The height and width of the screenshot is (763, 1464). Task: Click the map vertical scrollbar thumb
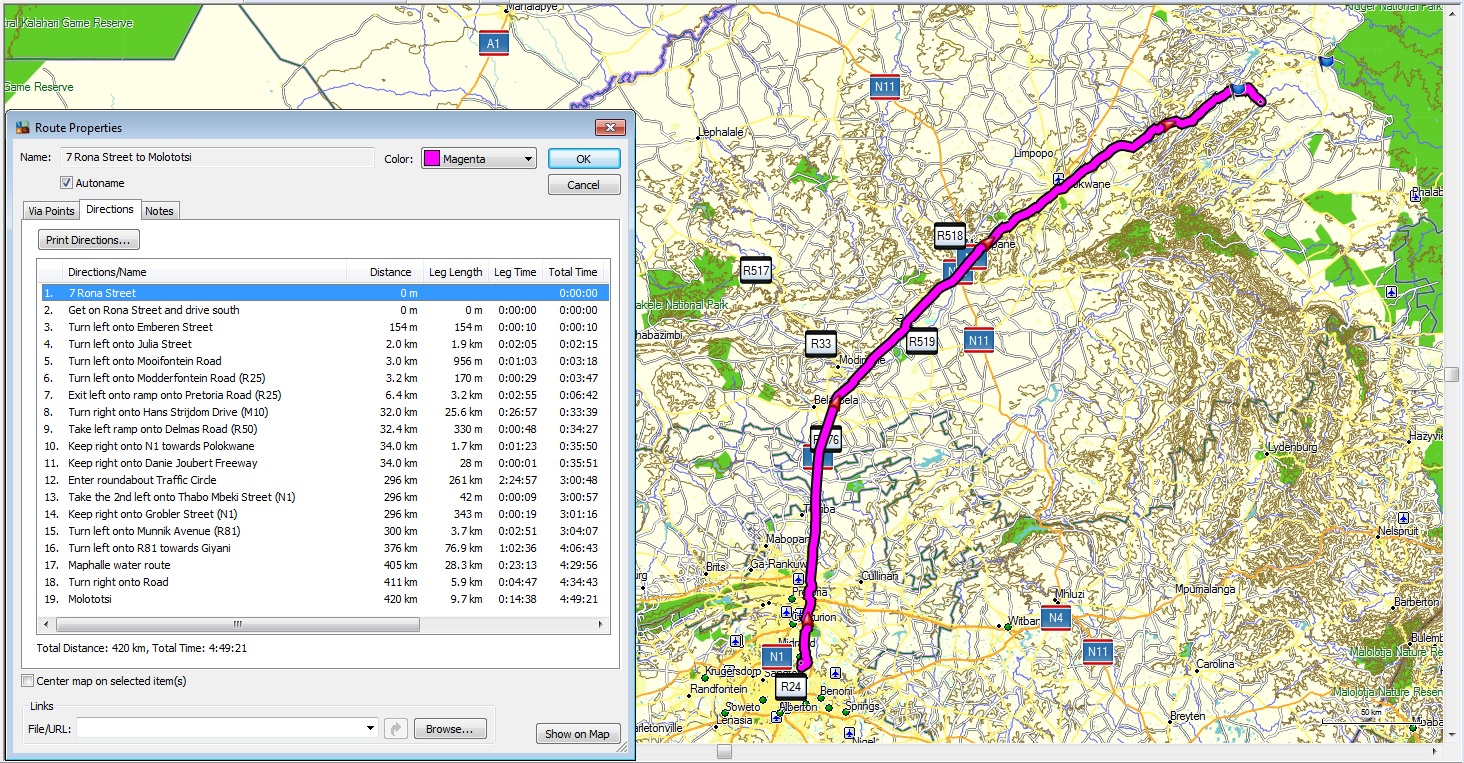coord(1452,375)
